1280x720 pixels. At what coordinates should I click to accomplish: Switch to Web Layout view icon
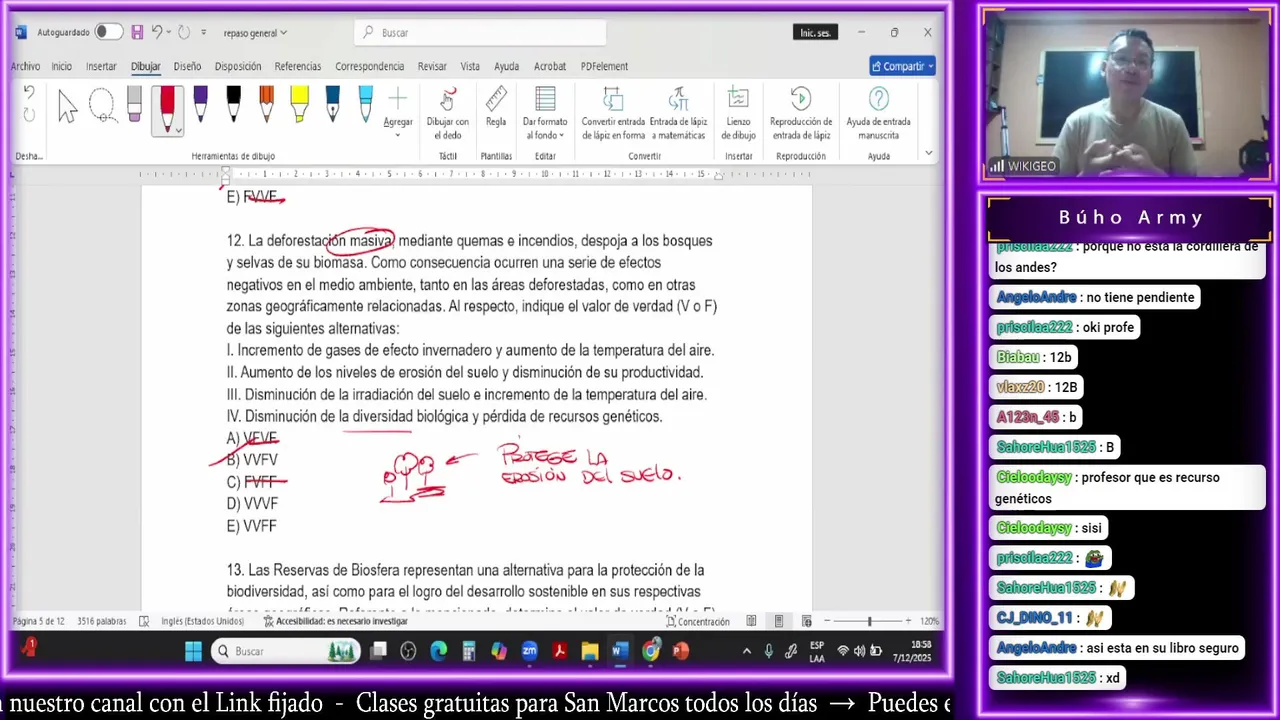(x=806, y=621)
